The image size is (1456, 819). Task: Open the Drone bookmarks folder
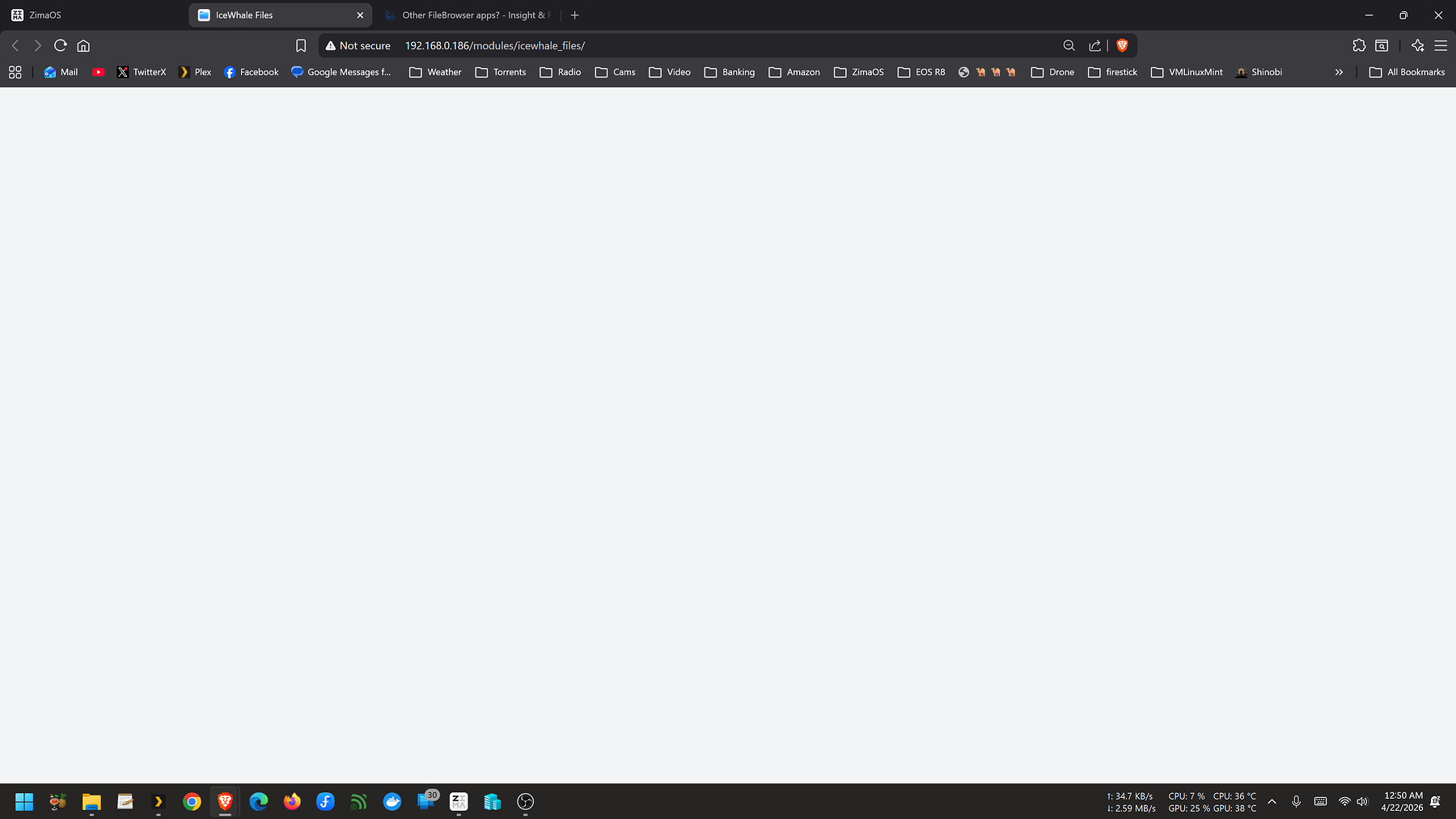(x=1053, y=72)
